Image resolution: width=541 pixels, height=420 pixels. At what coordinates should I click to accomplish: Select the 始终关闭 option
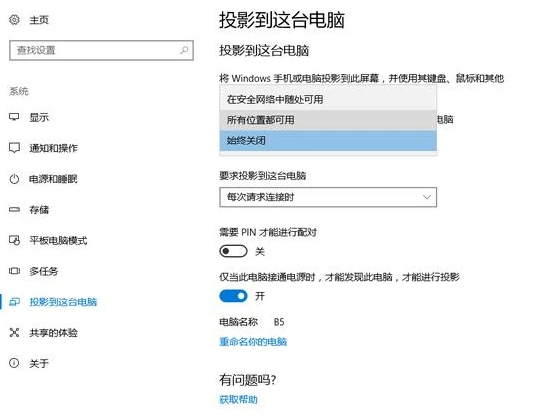tap(328, 140)
